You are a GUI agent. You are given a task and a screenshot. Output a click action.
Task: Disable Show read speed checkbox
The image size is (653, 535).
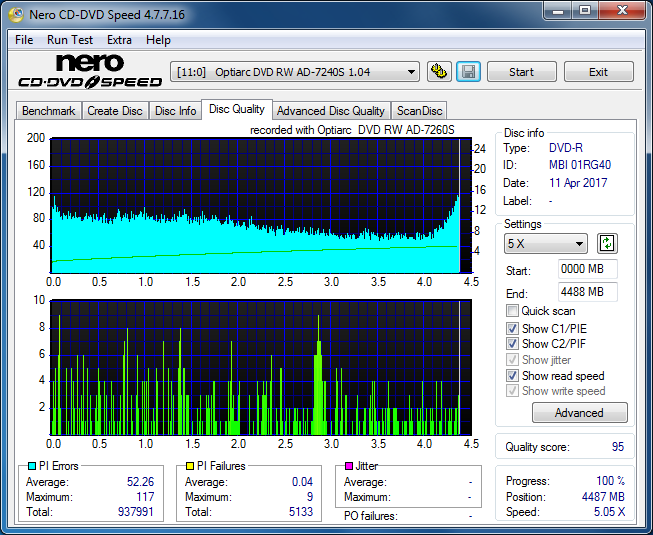(x=512, y=376)
